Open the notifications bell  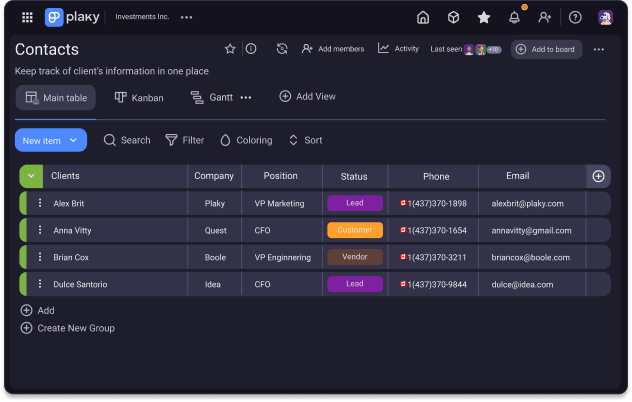click(514, 17)
